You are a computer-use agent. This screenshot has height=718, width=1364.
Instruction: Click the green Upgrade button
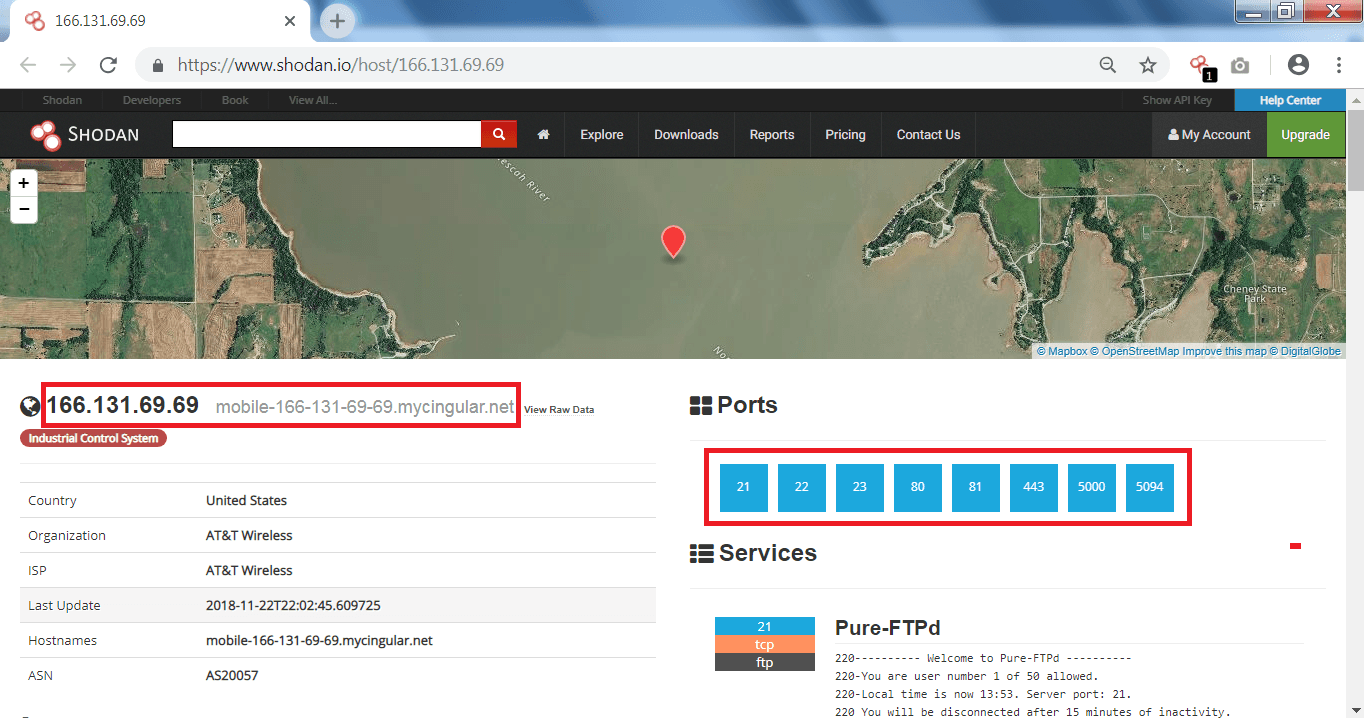pyautogui.click(x=1305, y=135)
